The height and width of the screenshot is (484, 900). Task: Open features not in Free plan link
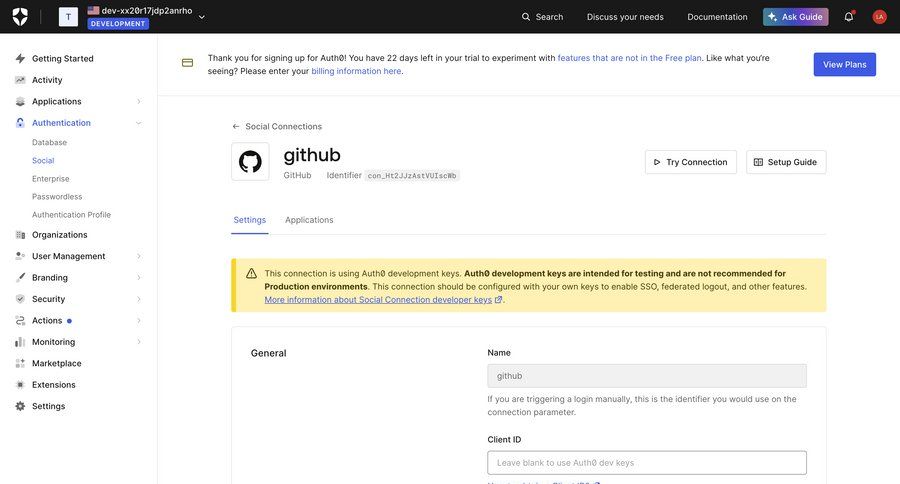629,58
